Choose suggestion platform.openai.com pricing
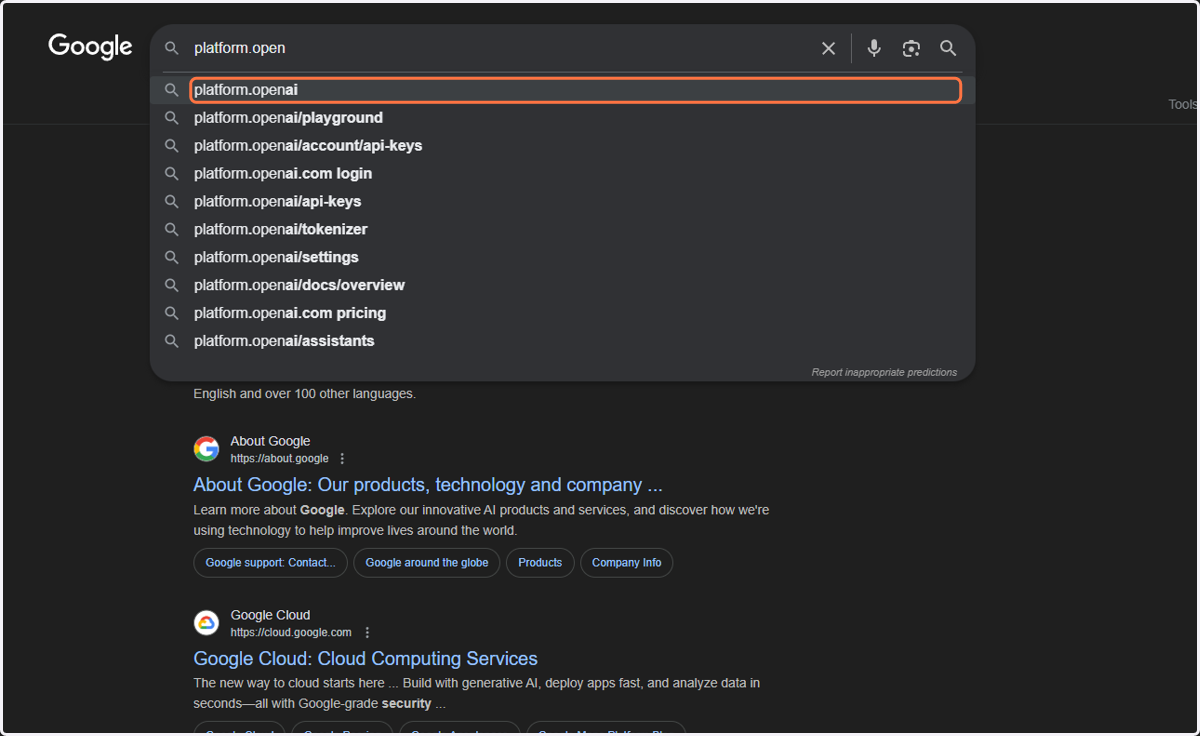 (x=562, y=314)
